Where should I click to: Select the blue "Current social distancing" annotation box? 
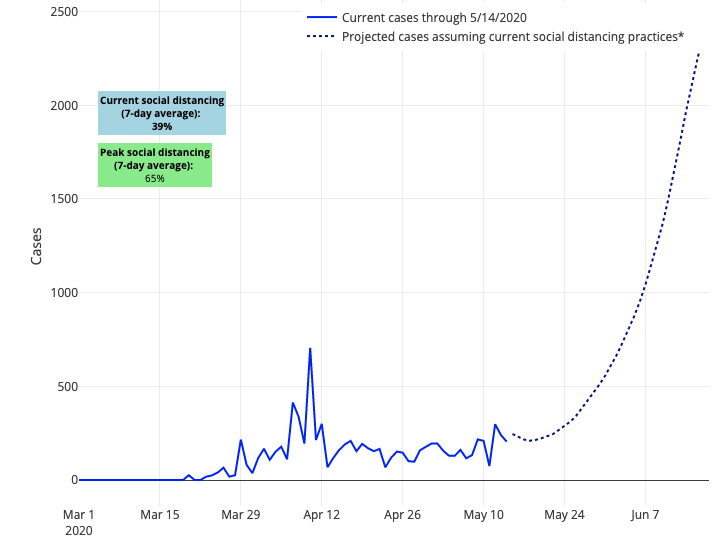pyautogui.click(x=162, y=113)
